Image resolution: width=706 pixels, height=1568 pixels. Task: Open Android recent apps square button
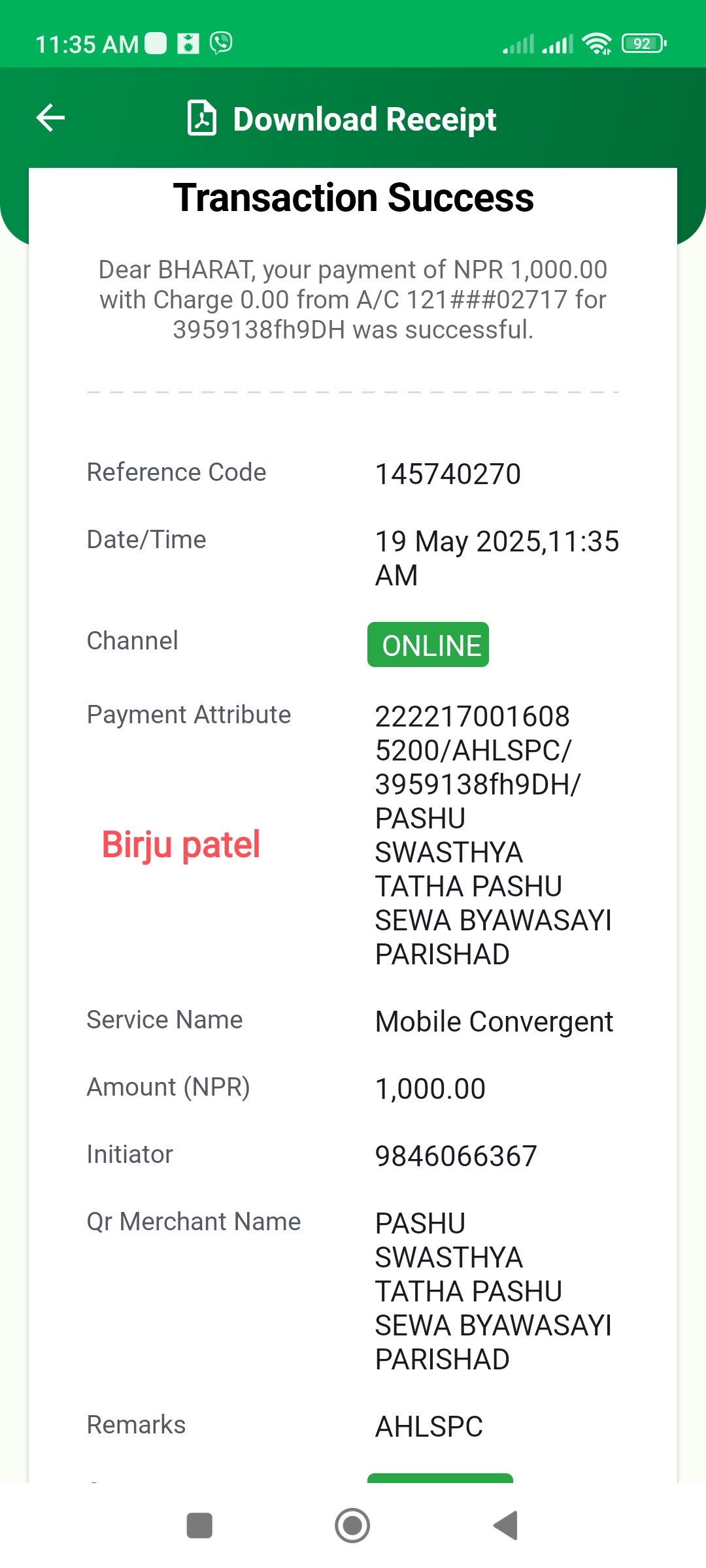199,1526
